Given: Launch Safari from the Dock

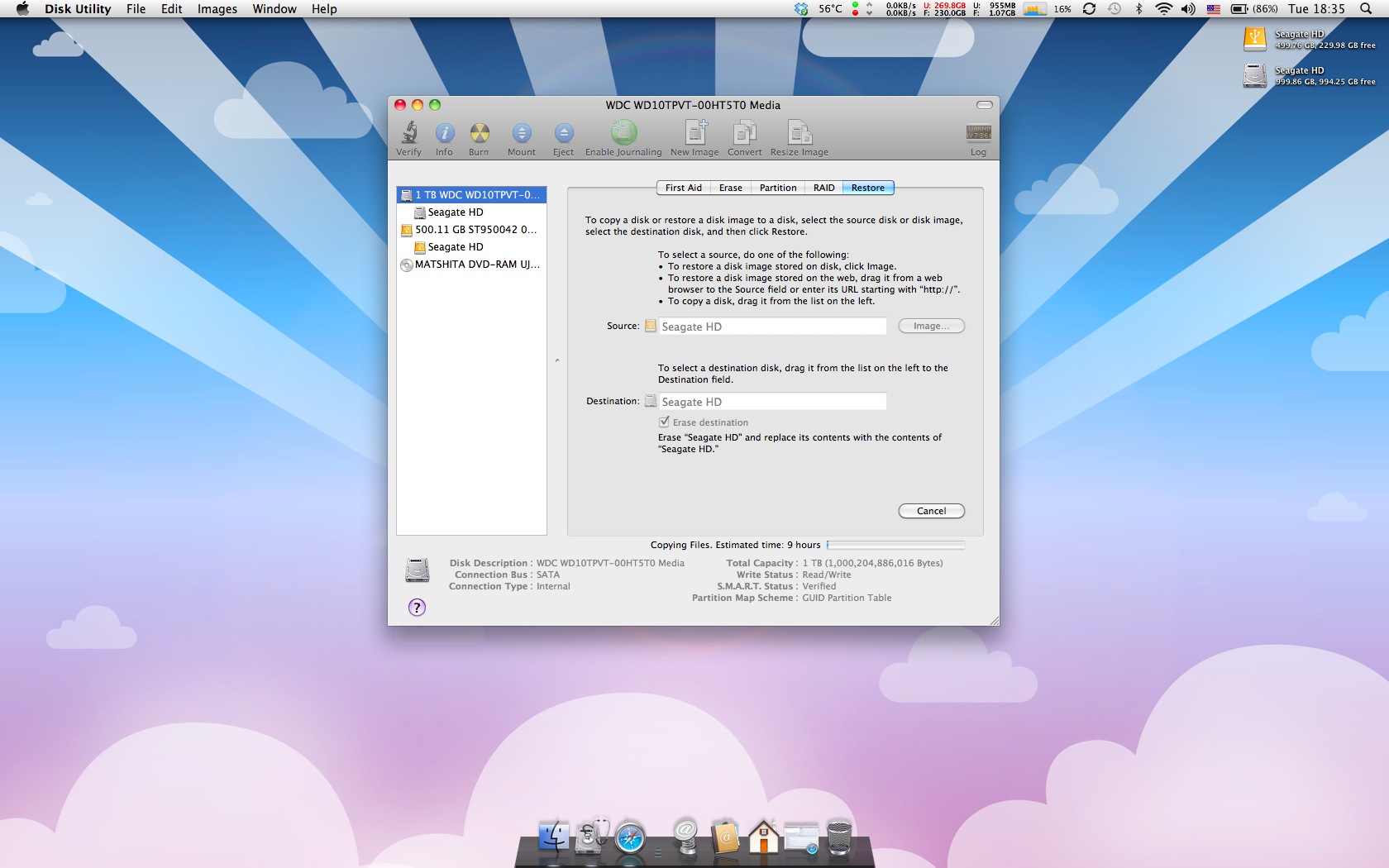Looking at the screenshot, I should point(630,837).
